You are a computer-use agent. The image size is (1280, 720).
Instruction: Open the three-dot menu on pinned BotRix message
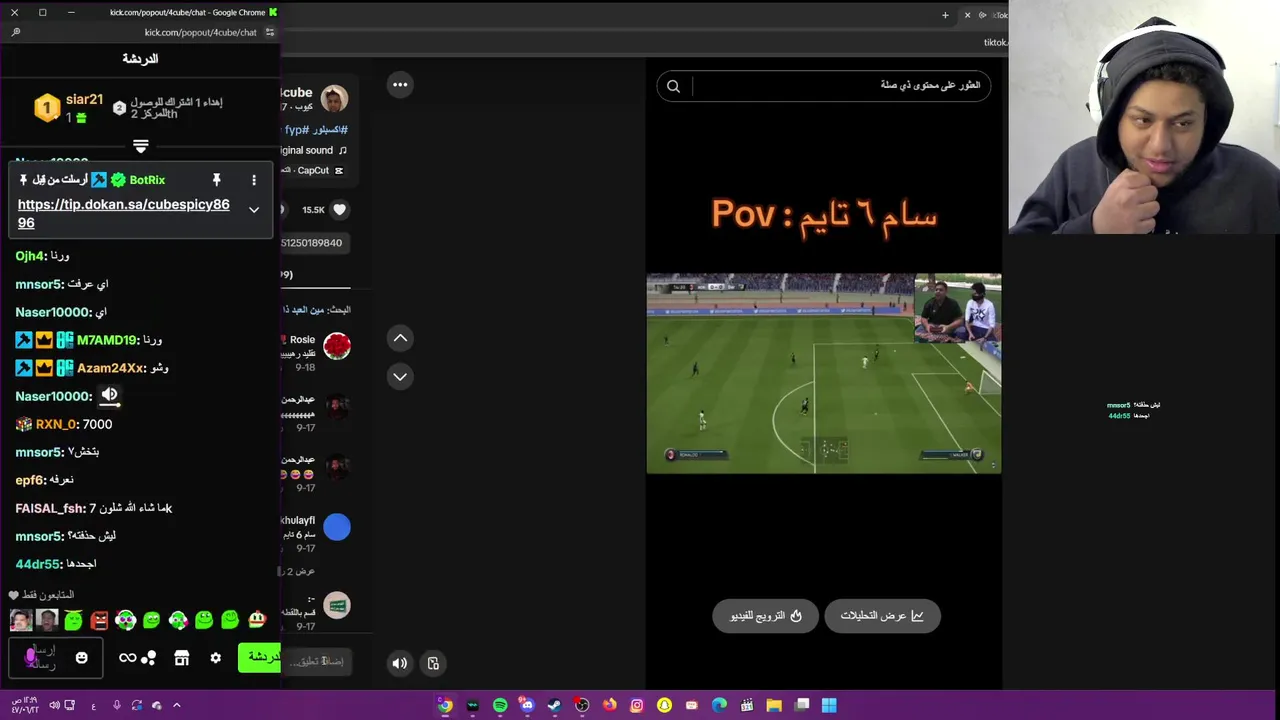tap(254, 180)
